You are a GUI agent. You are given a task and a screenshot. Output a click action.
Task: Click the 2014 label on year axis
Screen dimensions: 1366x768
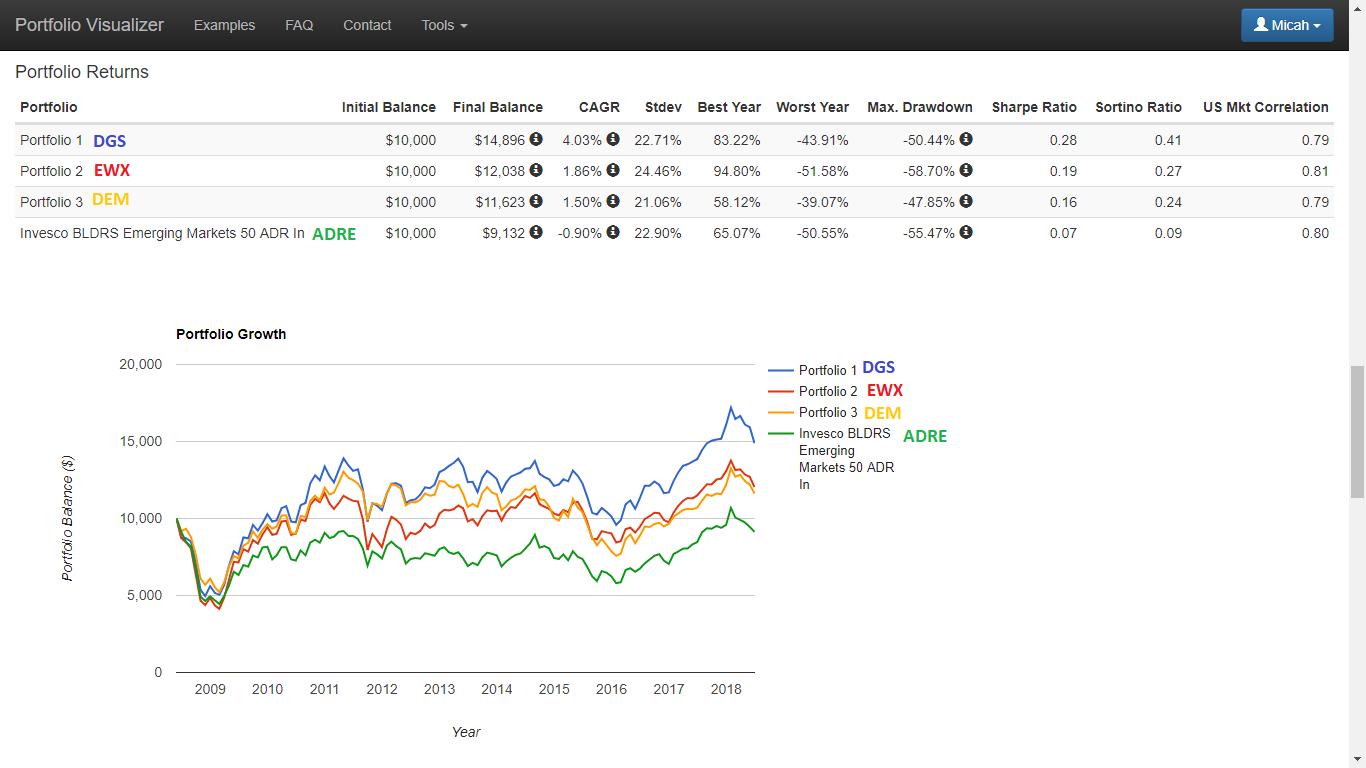[x=497, y=689]
